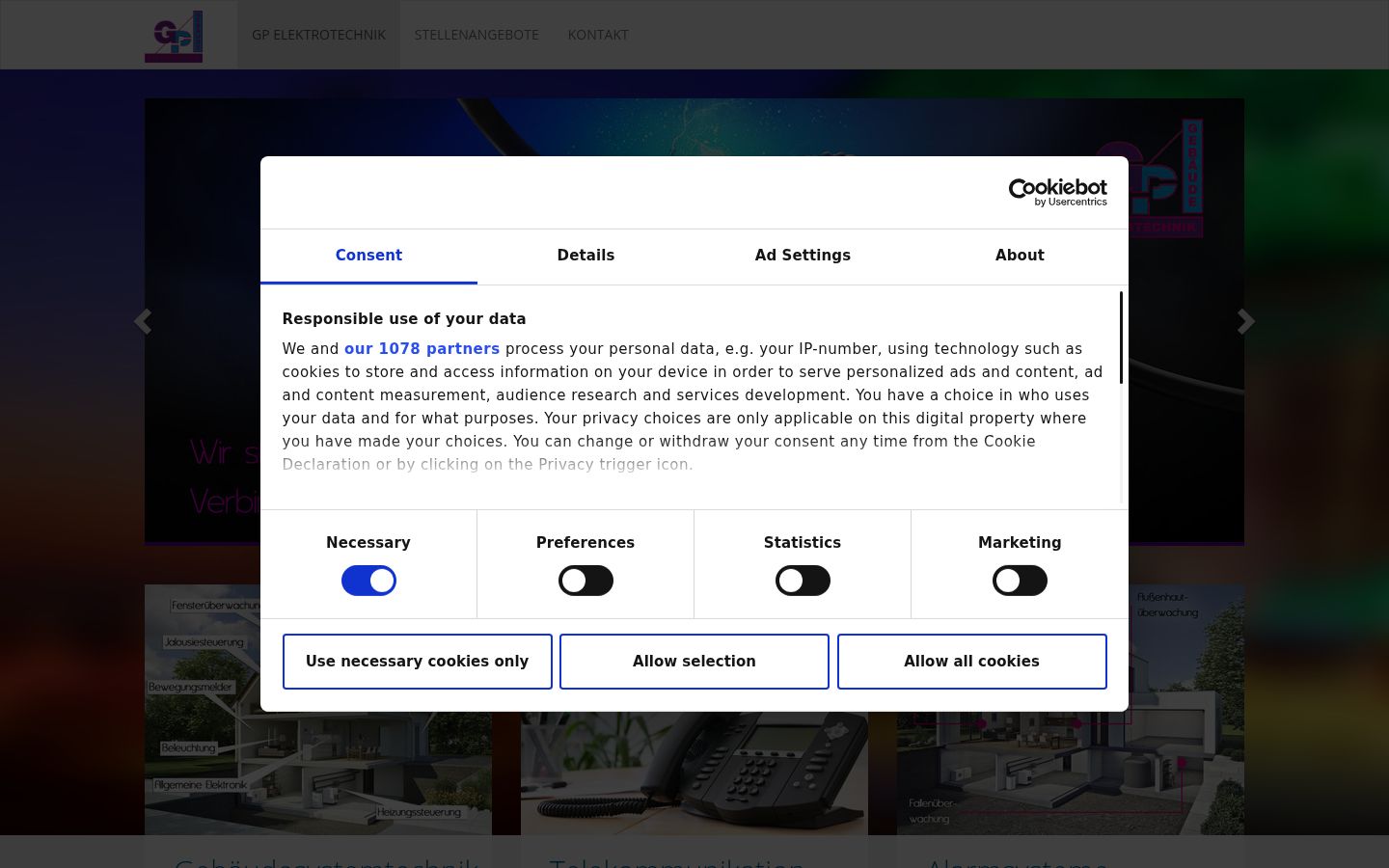Viewport: 1389px width, 868px height.
Task: Click the consent text scrollbar
Action: pyautogui.click(x=1121, y=338)
